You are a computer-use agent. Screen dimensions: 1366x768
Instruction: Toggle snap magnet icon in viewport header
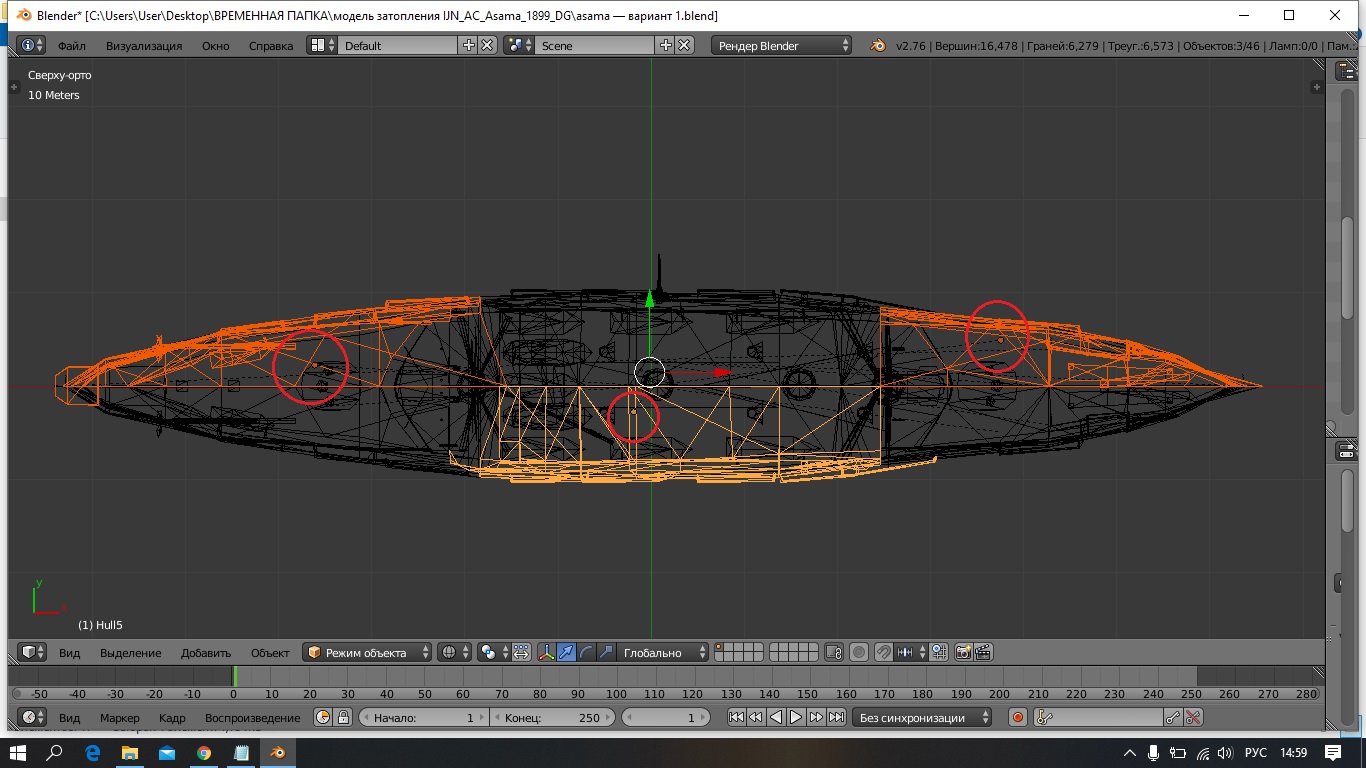coord(883,652)
